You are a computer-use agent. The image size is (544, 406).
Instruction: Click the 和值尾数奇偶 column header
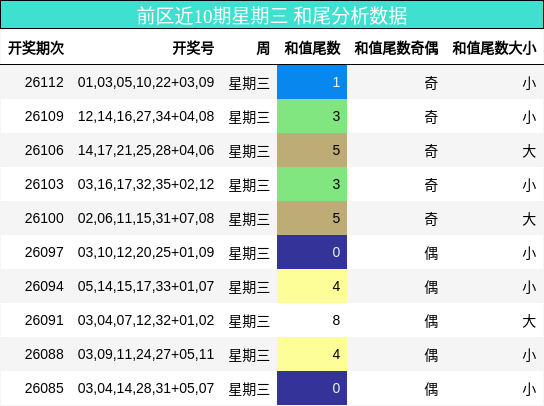click(396, 48)
